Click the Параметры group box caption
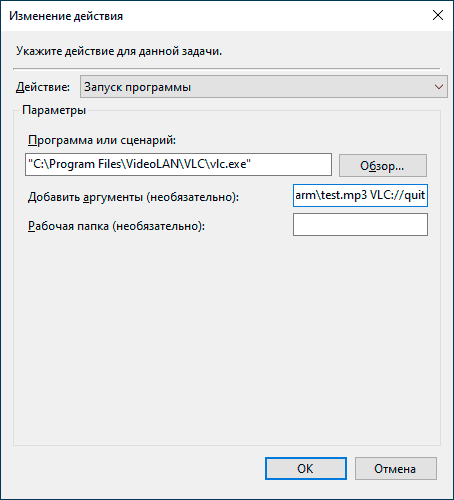 (x=54, y=110)
